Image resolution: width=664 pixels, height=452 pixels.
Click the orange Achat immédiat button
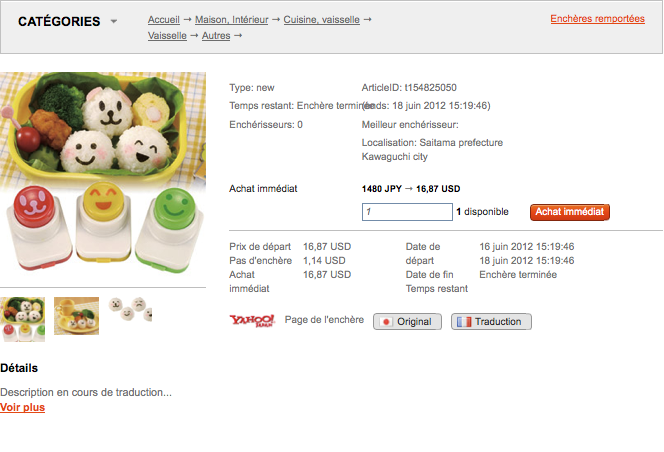tap(570, 212)
